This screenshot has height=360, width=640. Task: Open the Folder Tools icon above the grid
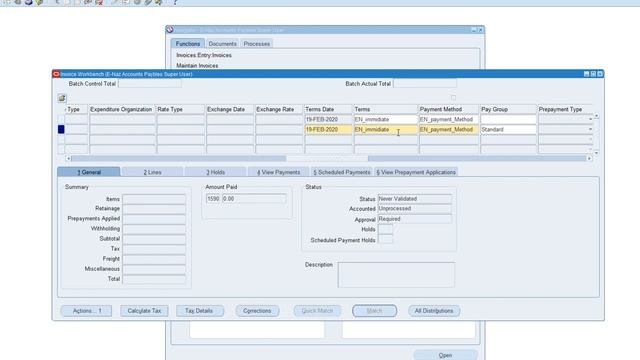[62, 98]
